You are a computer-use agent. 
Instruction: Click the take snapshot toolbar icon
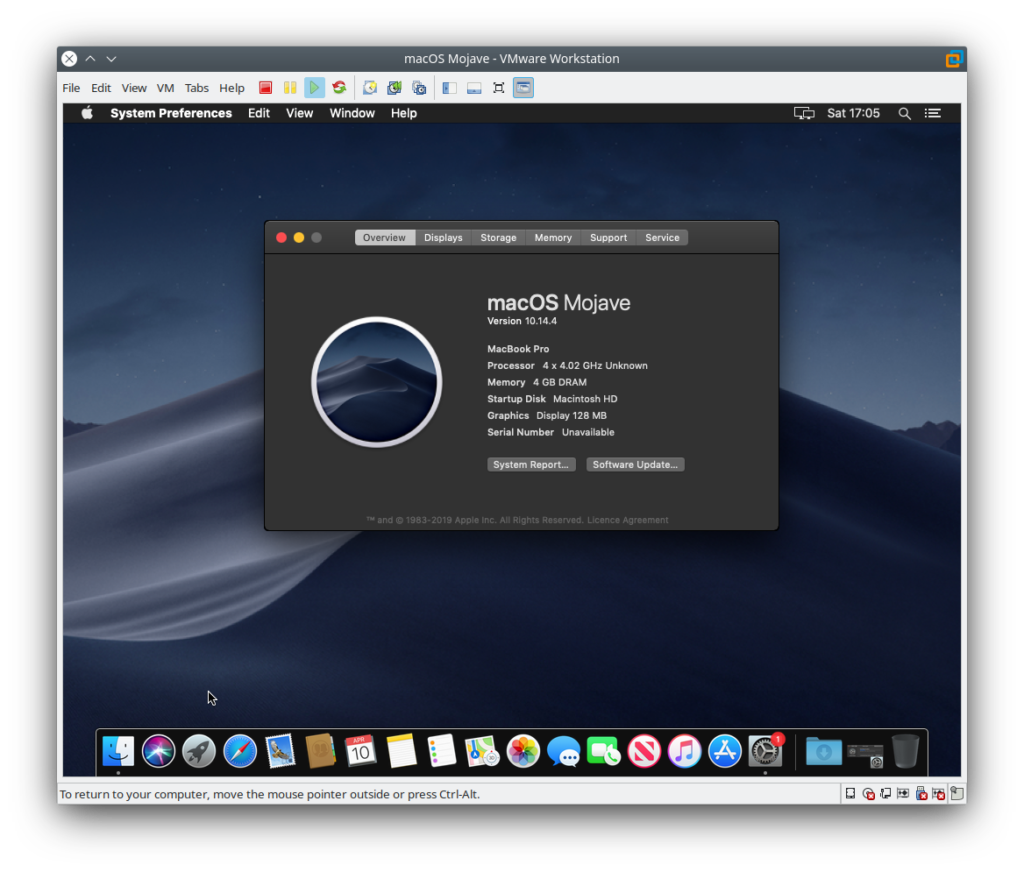[370, 88]
